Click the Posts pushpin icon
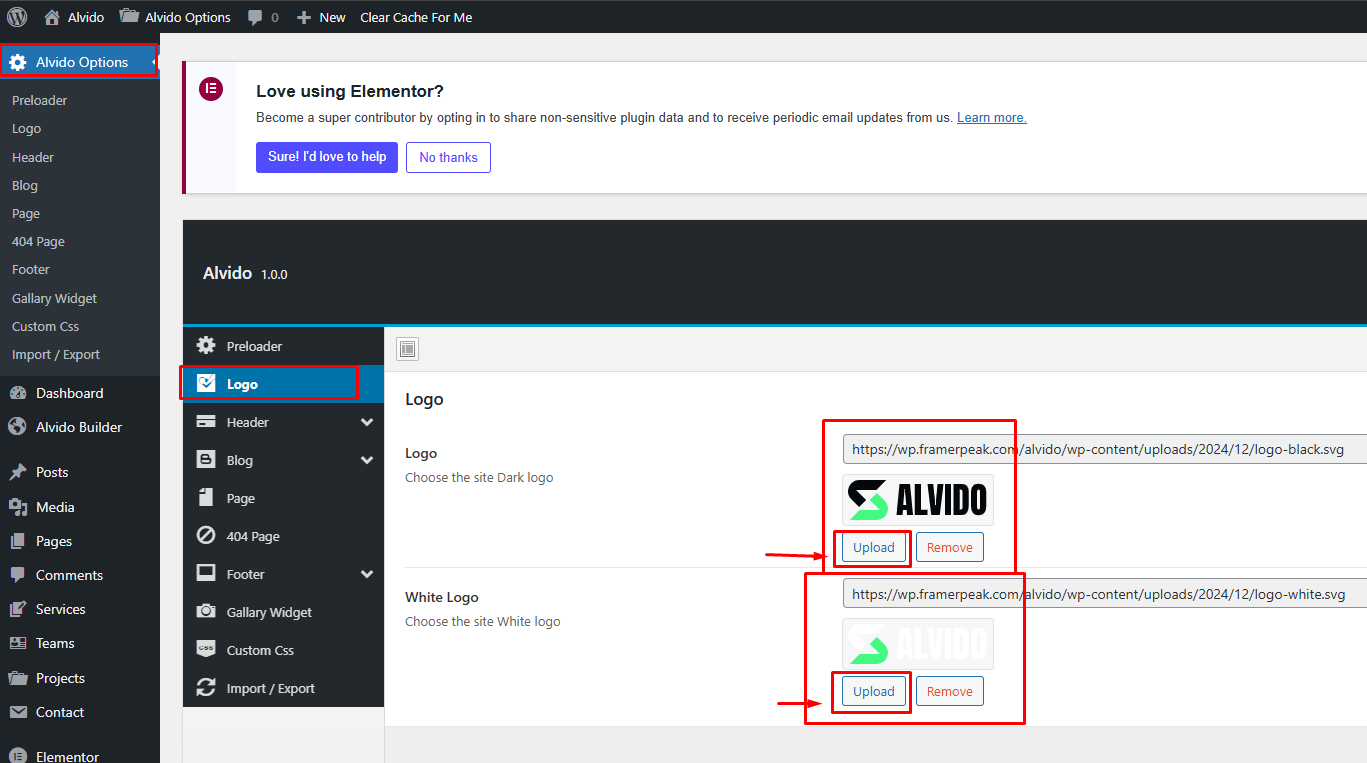This screenshot has width=1367, height=763. point(17,472)
